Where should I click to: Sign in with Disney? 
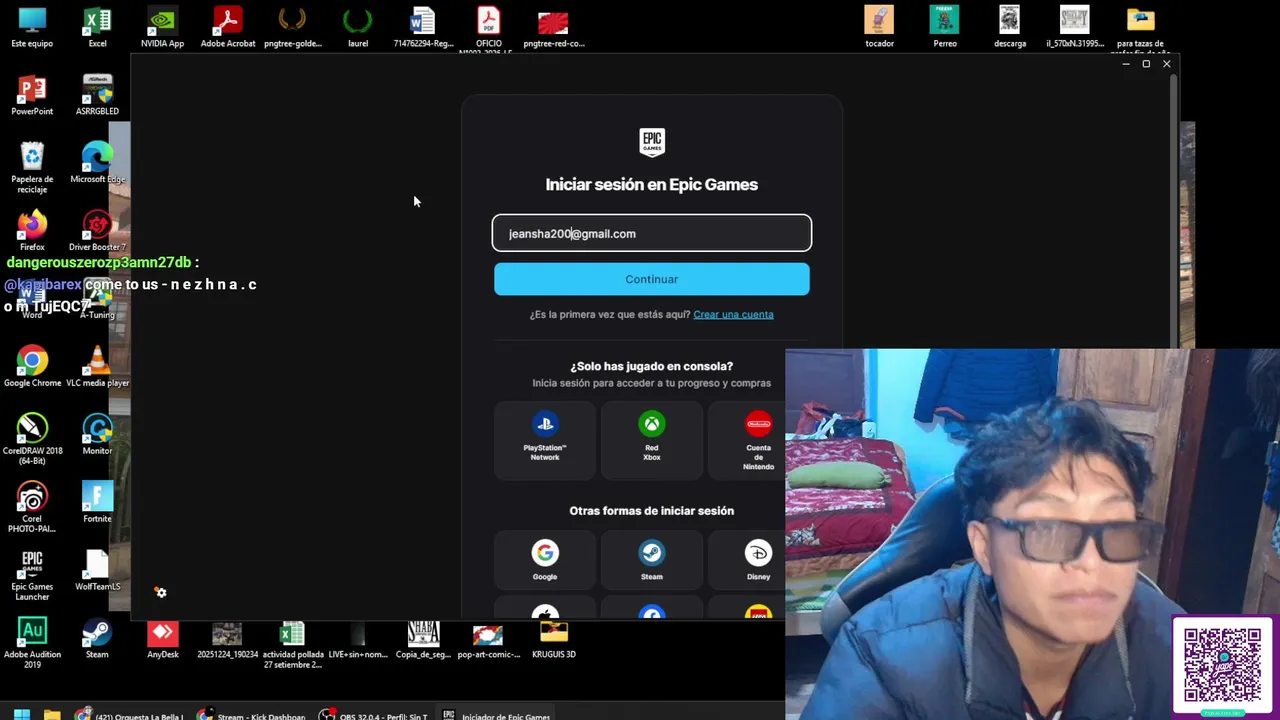(758, 559)
